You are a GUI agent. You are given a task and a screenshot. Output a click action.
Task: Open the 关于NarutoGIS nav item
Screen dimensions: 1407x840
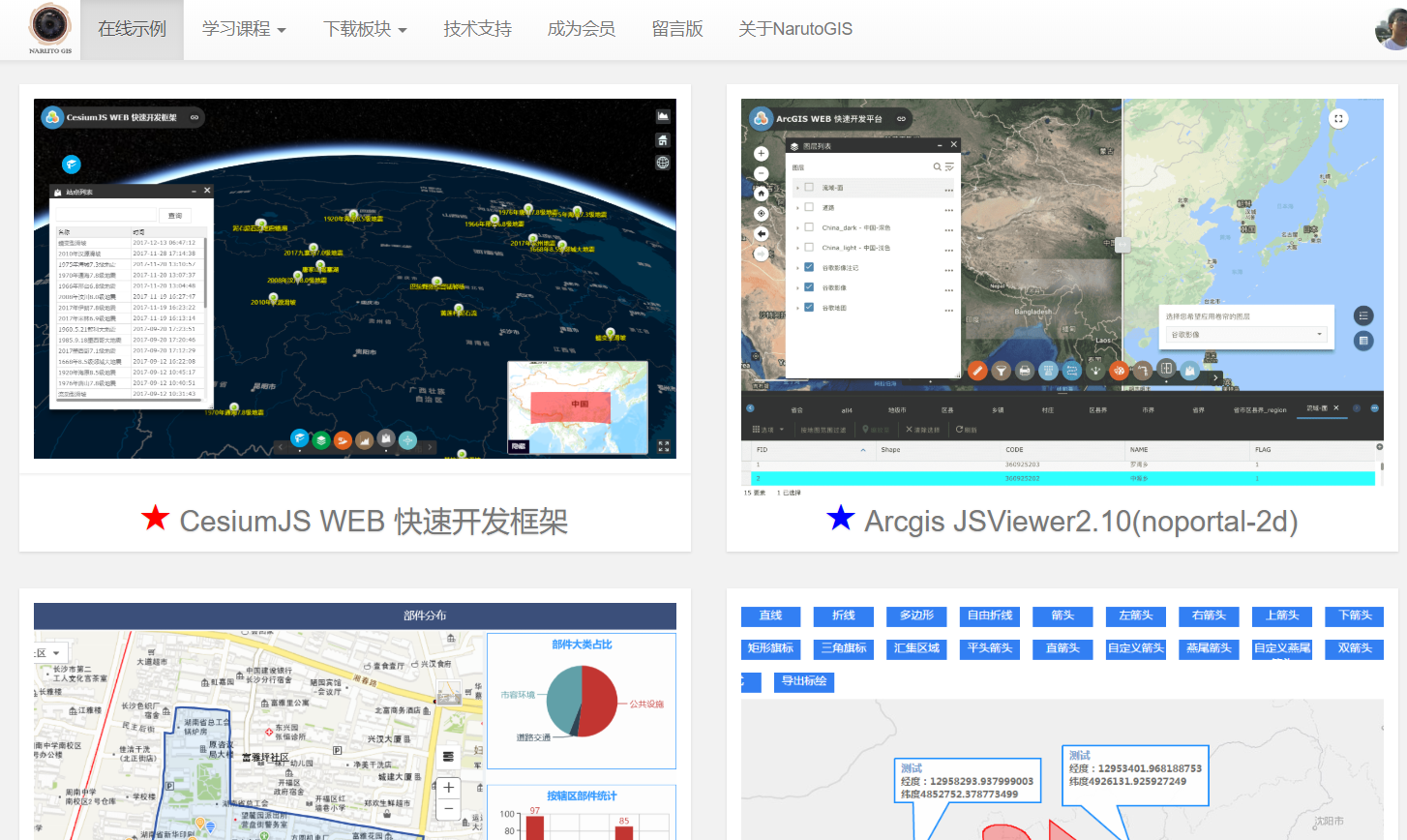pos(795,29)
